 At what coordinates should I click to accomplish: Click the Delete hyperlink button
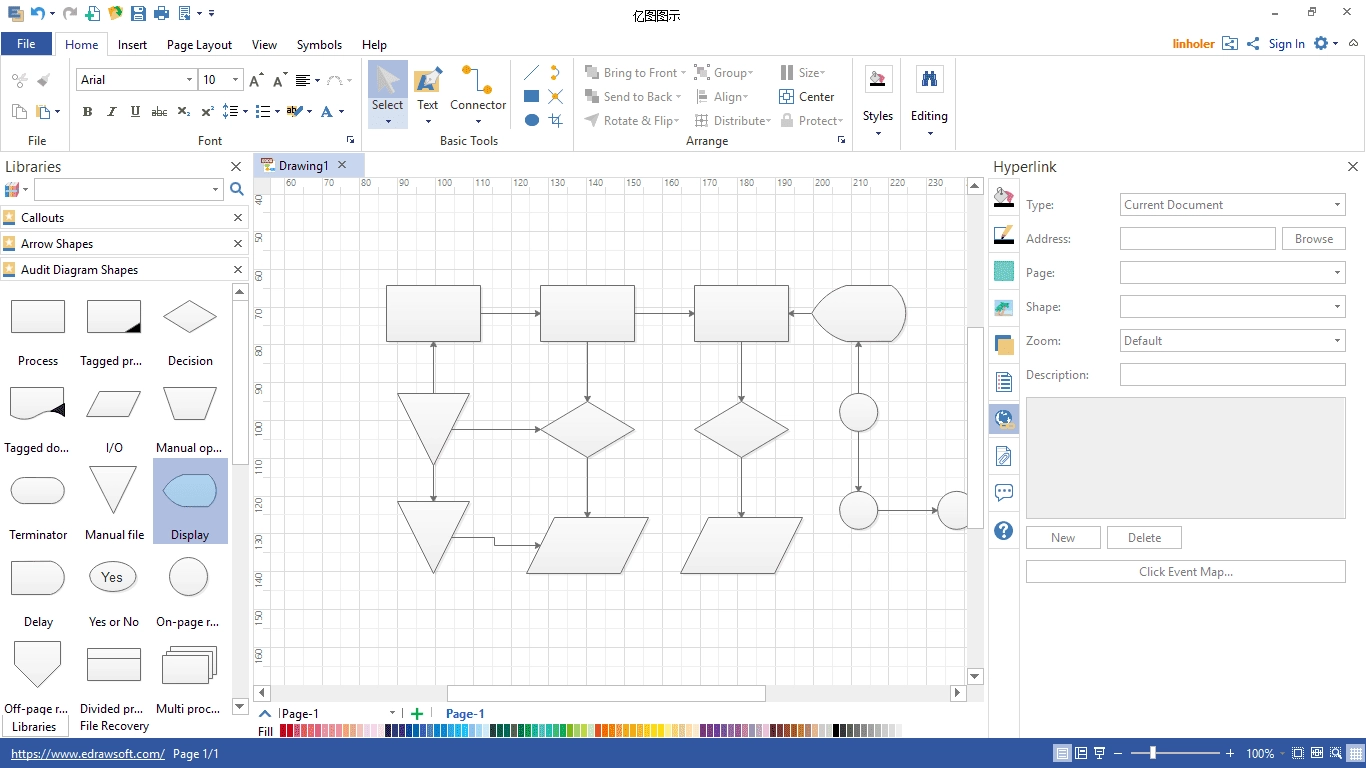1144,538
